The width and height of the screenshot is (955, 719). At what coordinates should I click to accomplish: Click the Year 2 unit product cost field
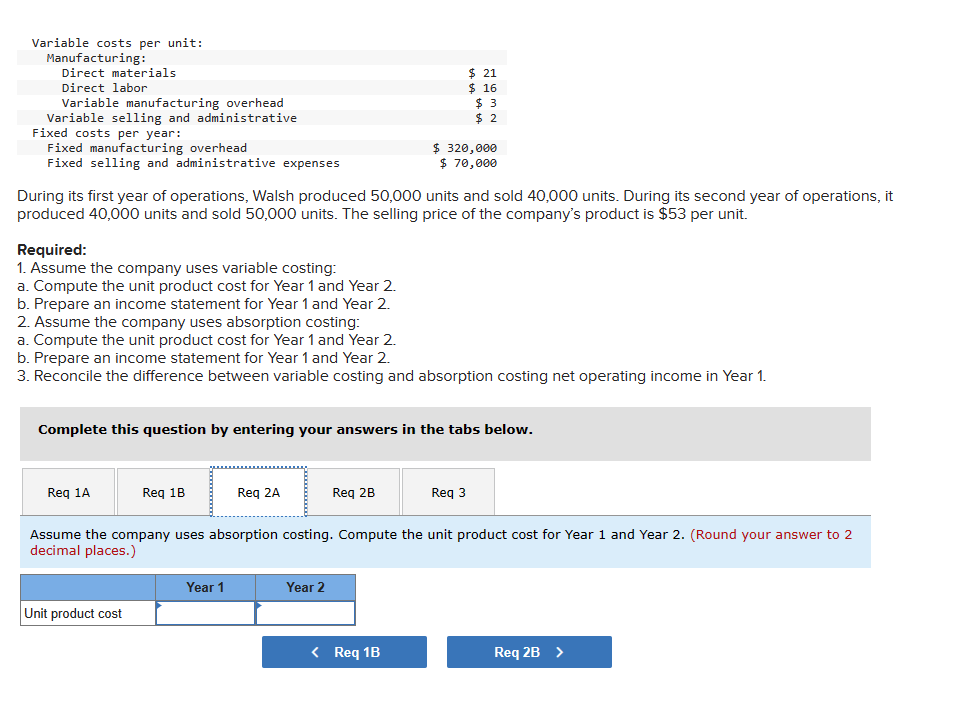(x=306, y=613)
